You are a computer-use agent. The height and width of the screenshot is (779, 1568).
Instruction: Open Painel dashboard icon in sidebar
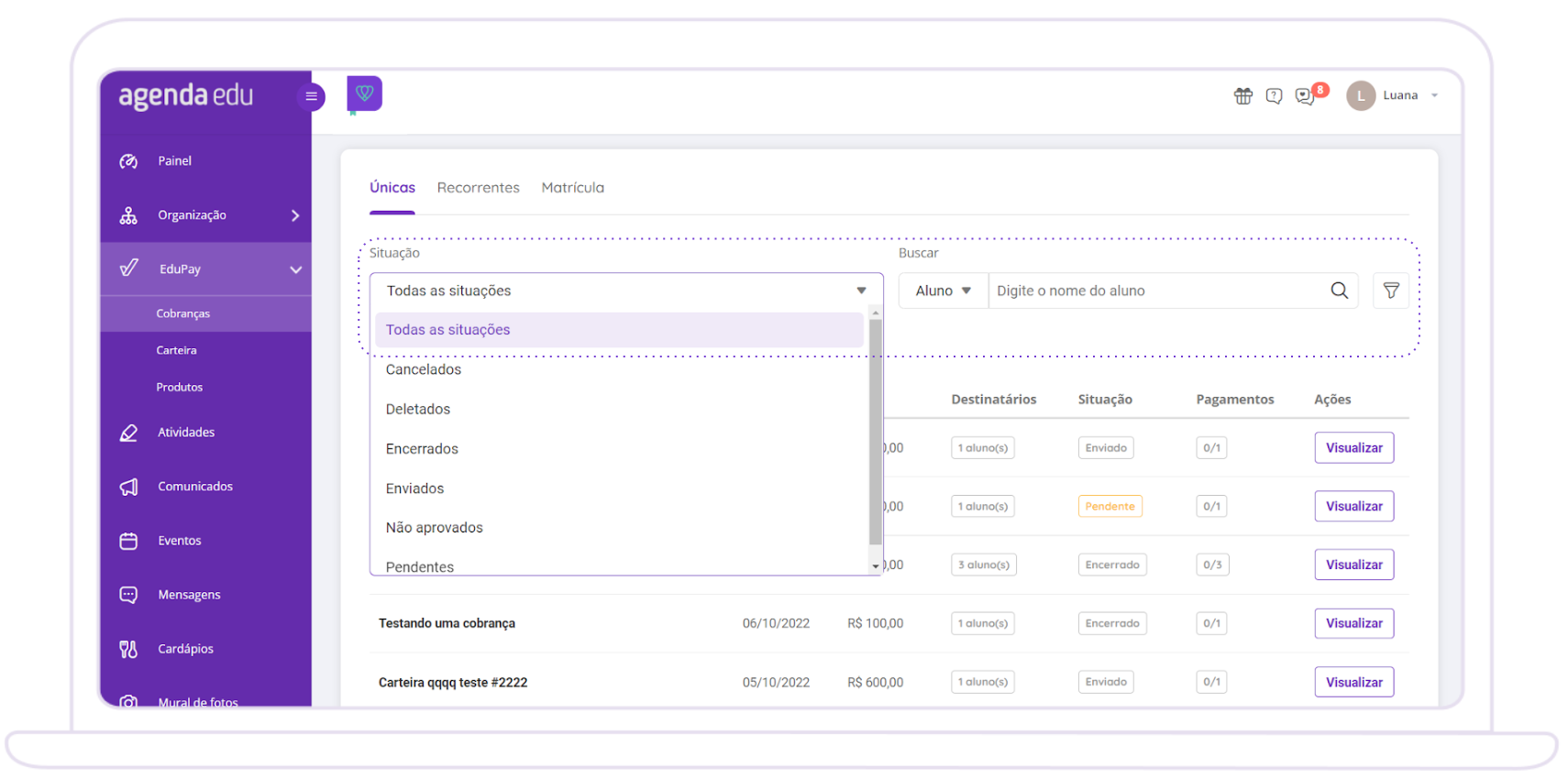pyautogui.click(x=128, y=161)
